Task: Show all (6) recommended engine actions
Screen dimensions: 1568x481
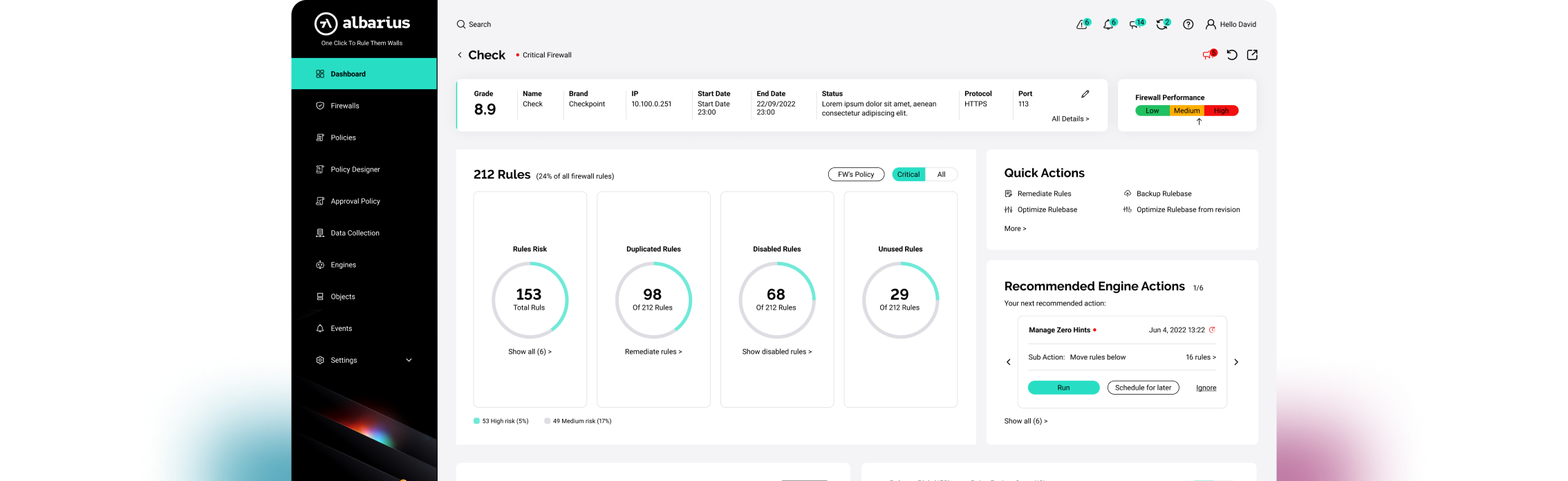Action: (x=1026, y=421)
